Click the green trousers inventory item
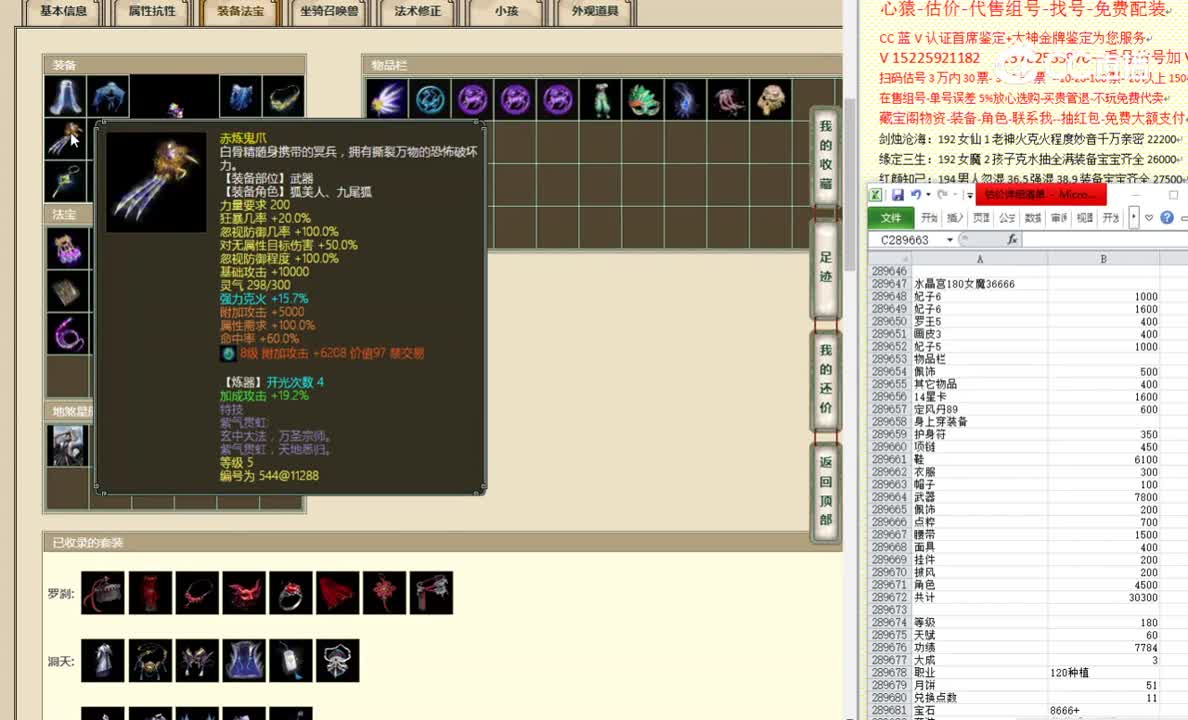 (601, 99)
